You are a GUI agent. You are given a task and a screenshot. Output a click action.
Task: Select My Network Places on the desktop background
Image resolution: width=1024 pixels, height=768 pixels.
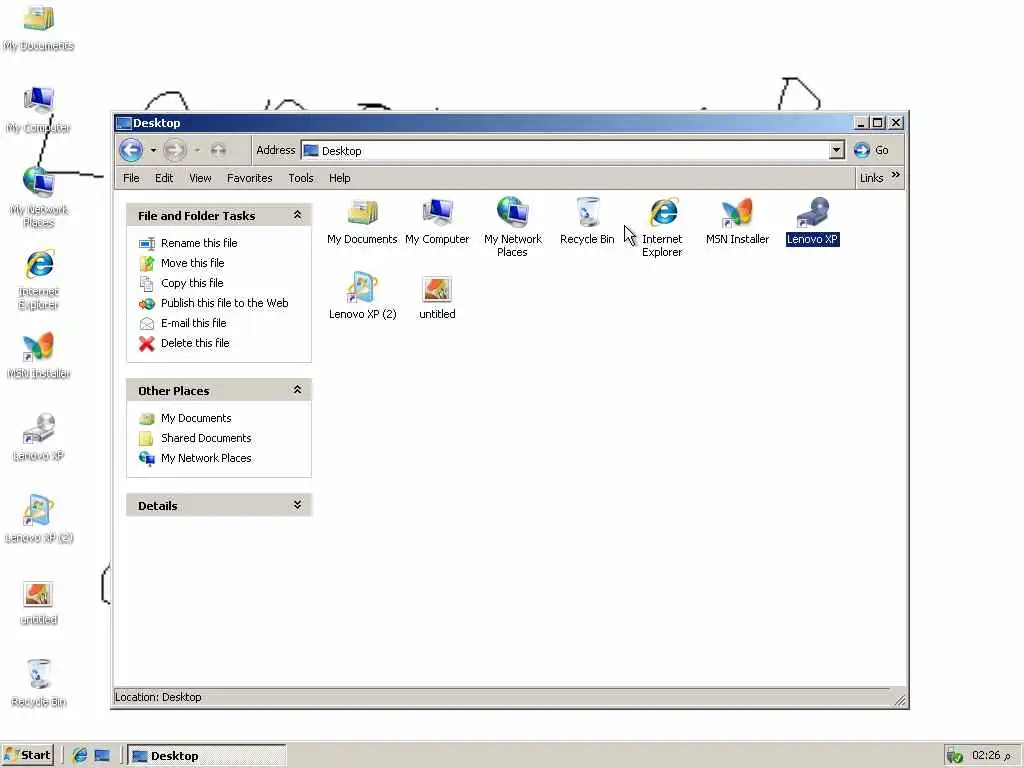click(39, 197)
